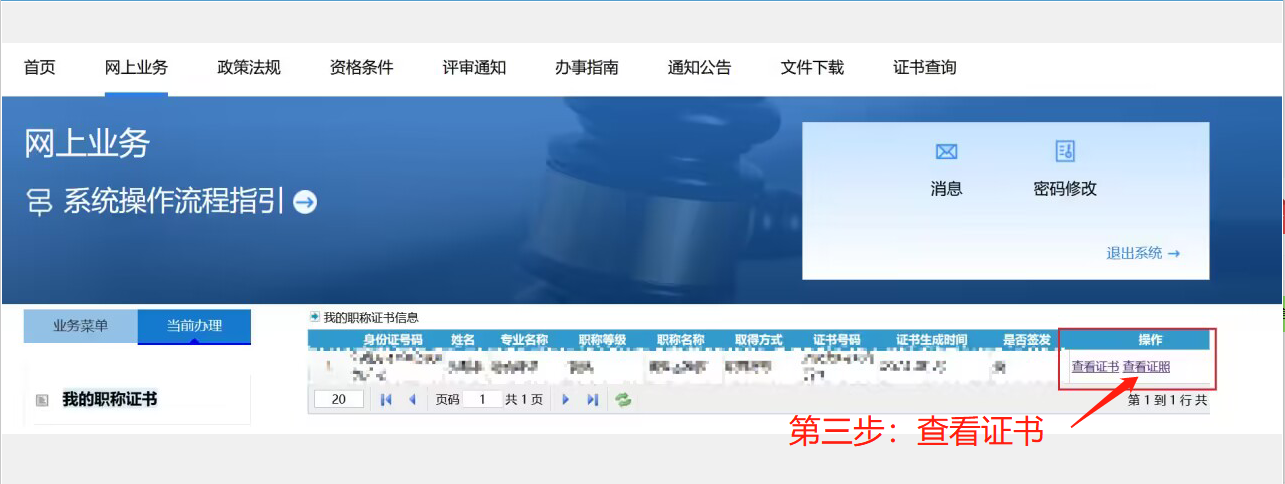Click the 消息 envelope icon
The height and width of the screenshot is (484, 1285).
tap(946, 152)
